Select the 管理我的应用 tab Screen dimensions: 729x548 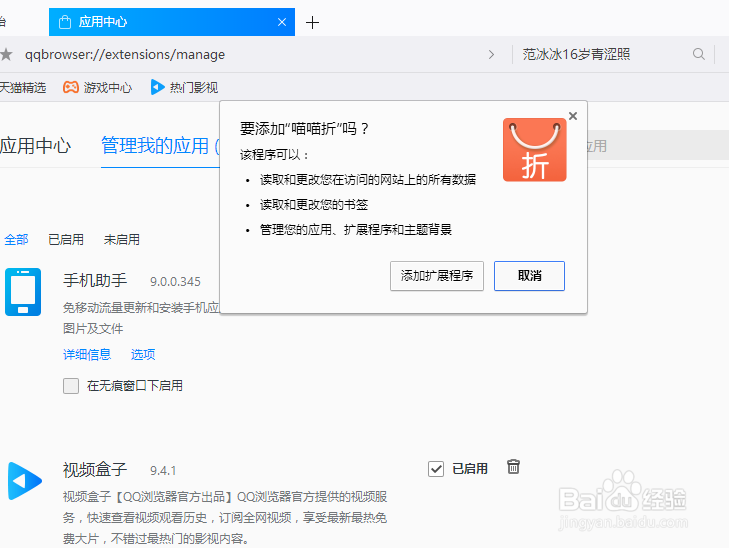[x=160, y=146]
